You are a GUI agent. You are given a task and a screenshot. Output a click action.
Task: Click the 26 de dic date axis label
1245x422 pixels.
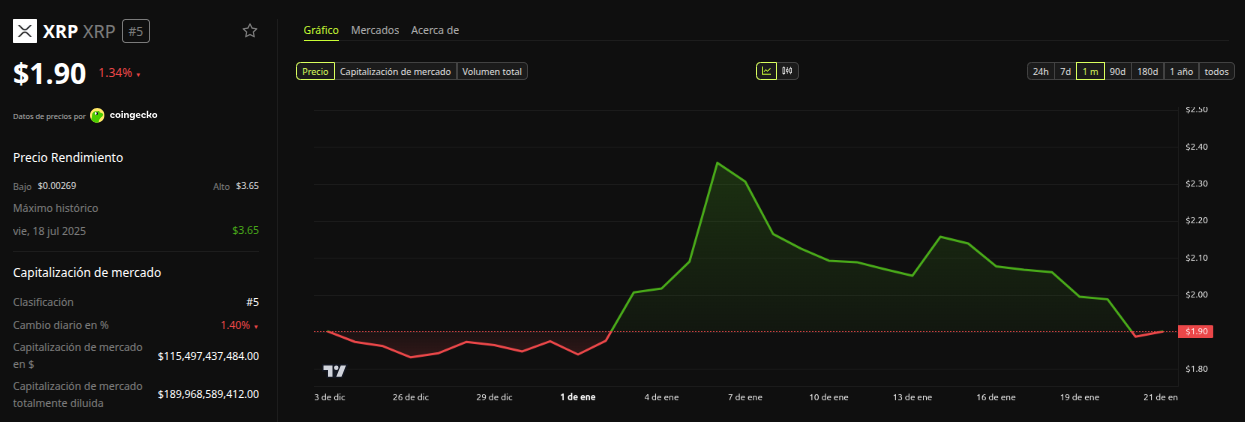click(x=410, y=397)
